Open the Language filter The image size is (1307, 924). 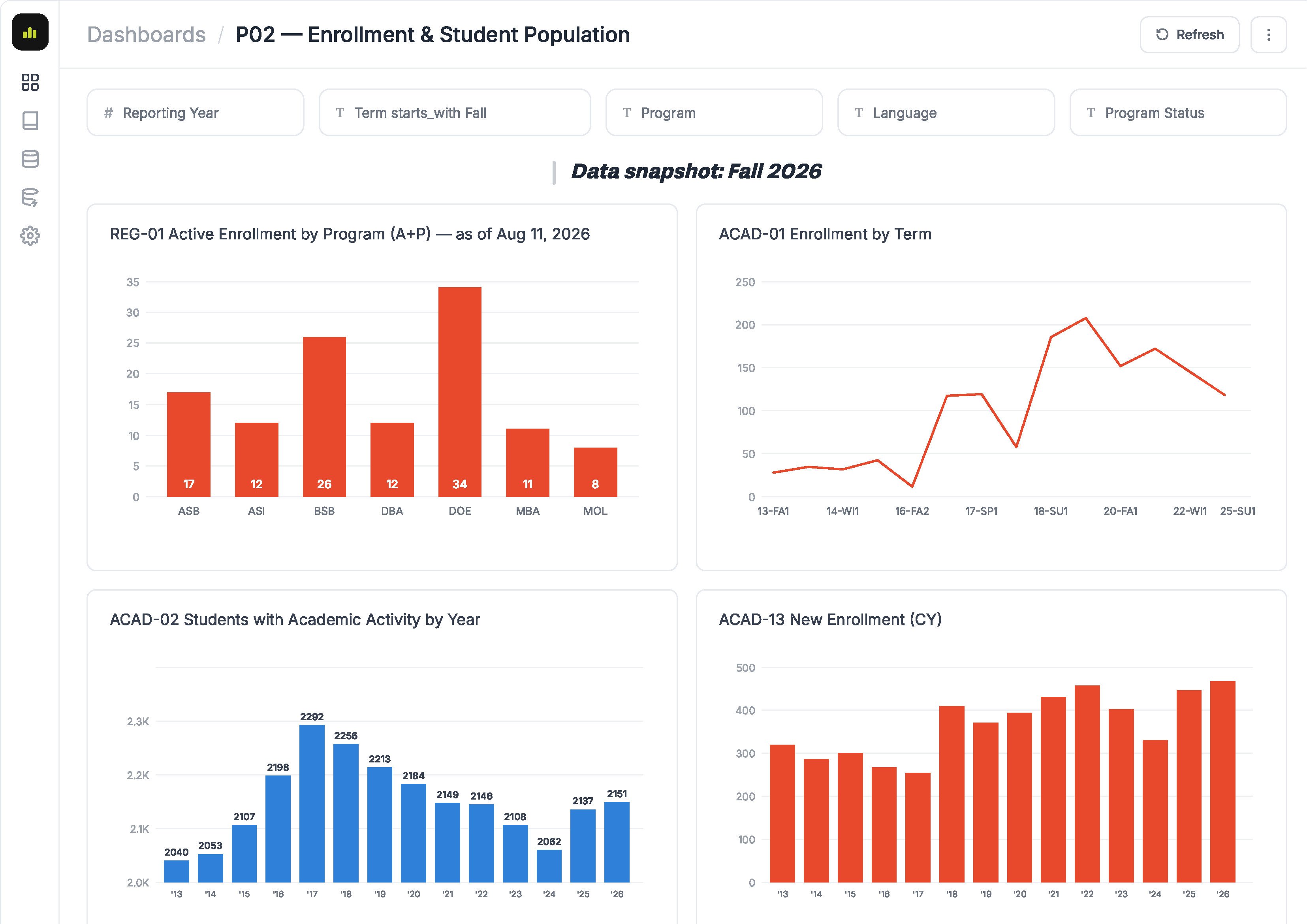(946, 113)
